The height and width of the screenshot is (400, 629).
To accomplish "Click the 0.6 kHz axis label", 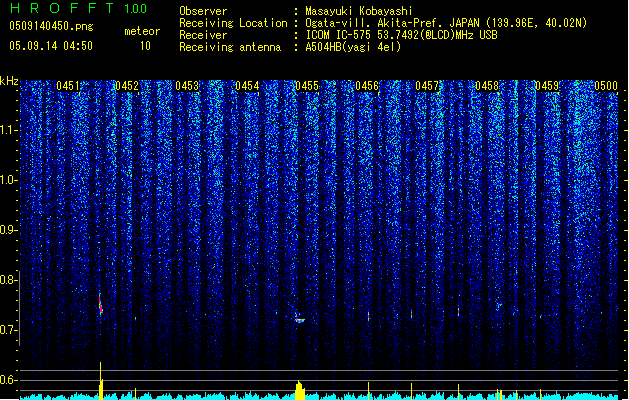I will pyautogui.click(x=9, y=380).
